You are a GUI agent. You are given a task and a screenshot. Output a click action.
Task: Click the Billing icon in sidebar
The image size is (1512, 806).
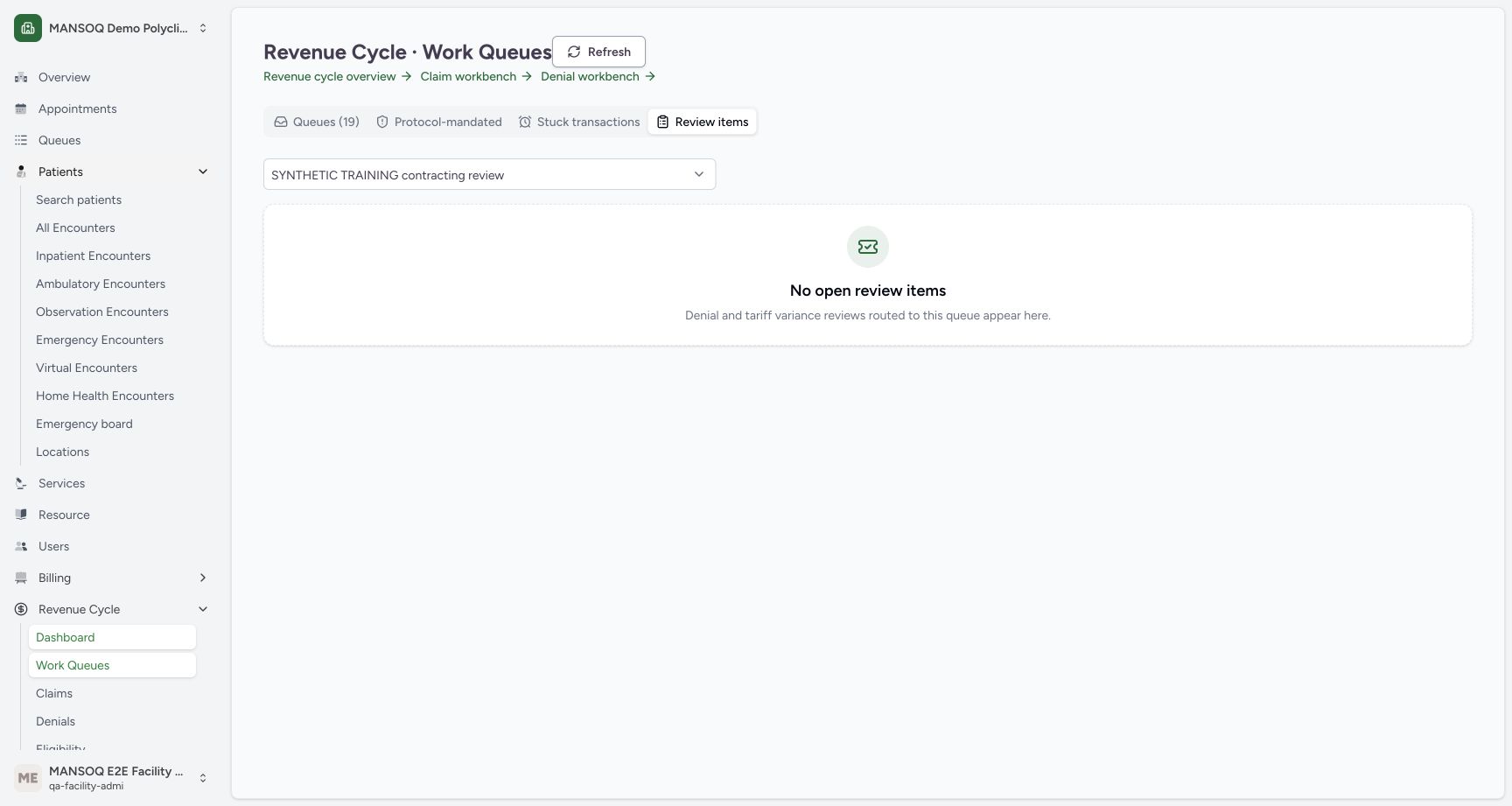coord(21,578)
